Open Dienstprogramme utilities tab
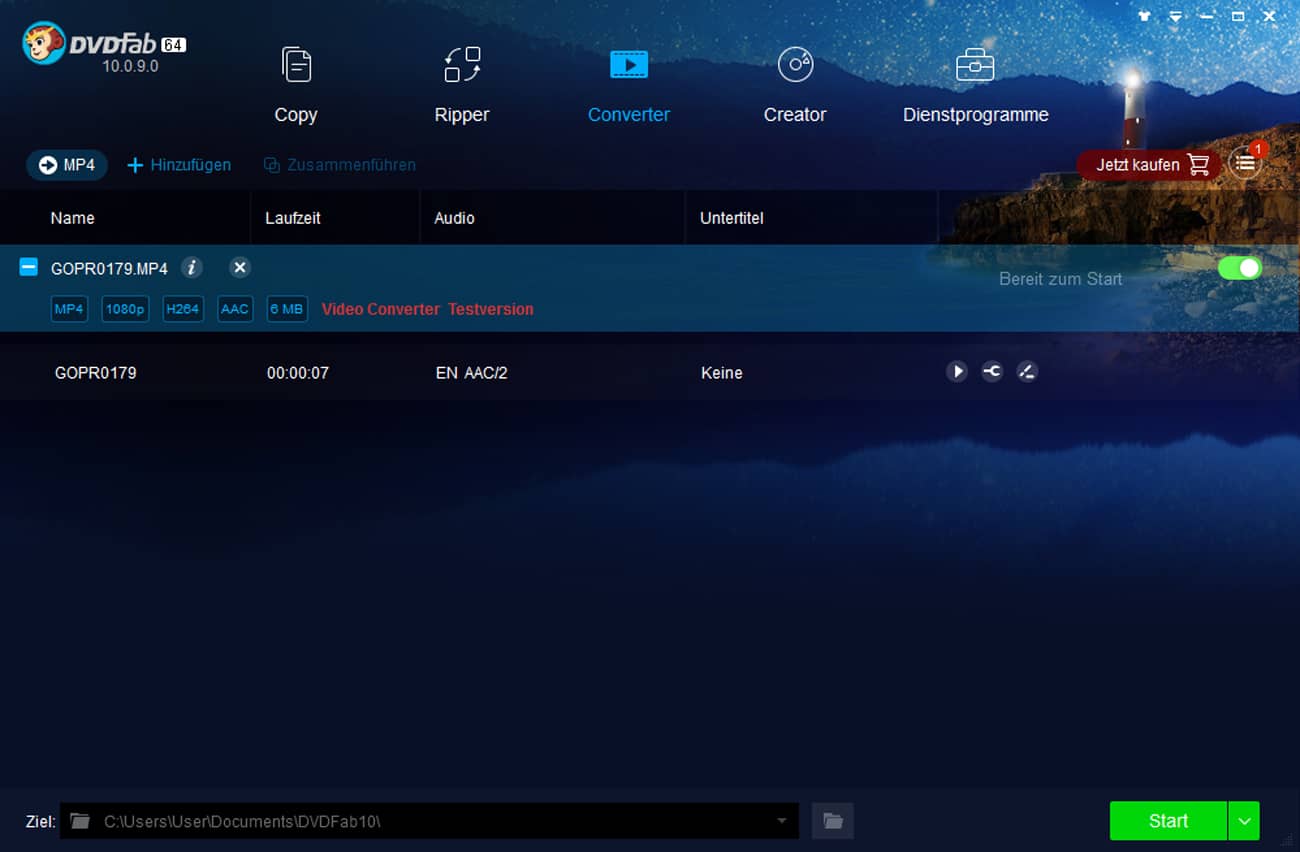 point(975,85)
